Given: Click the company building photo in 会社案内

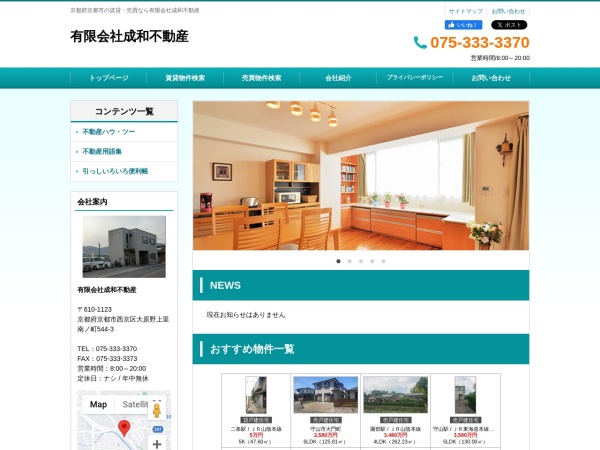Looking at the screenshot, I should [x=124, y=247].
